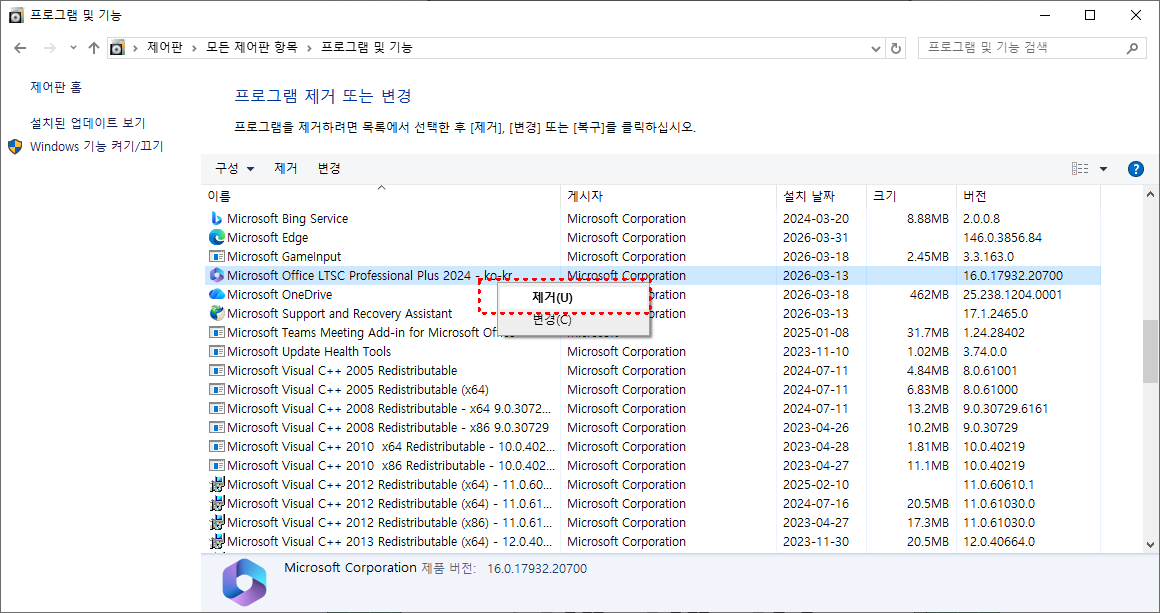The height and width of the screenshot is (613, 1160).
Task: Open the 제어판 홈 link
Action: tap(56, 87)
